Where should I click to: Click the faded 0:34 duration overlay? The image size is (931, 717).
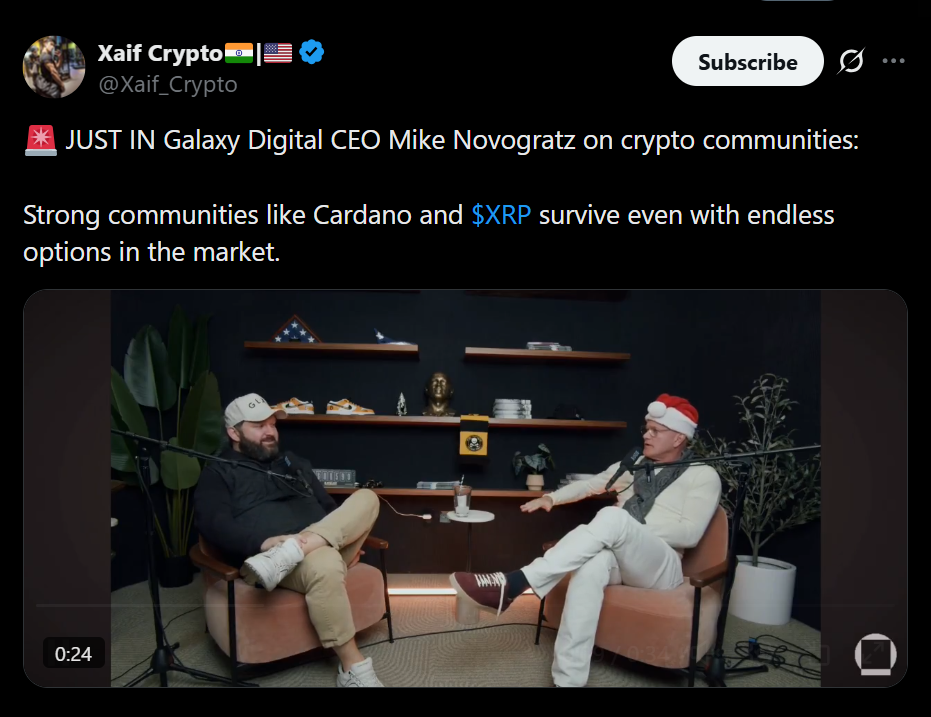coord(638,655)
